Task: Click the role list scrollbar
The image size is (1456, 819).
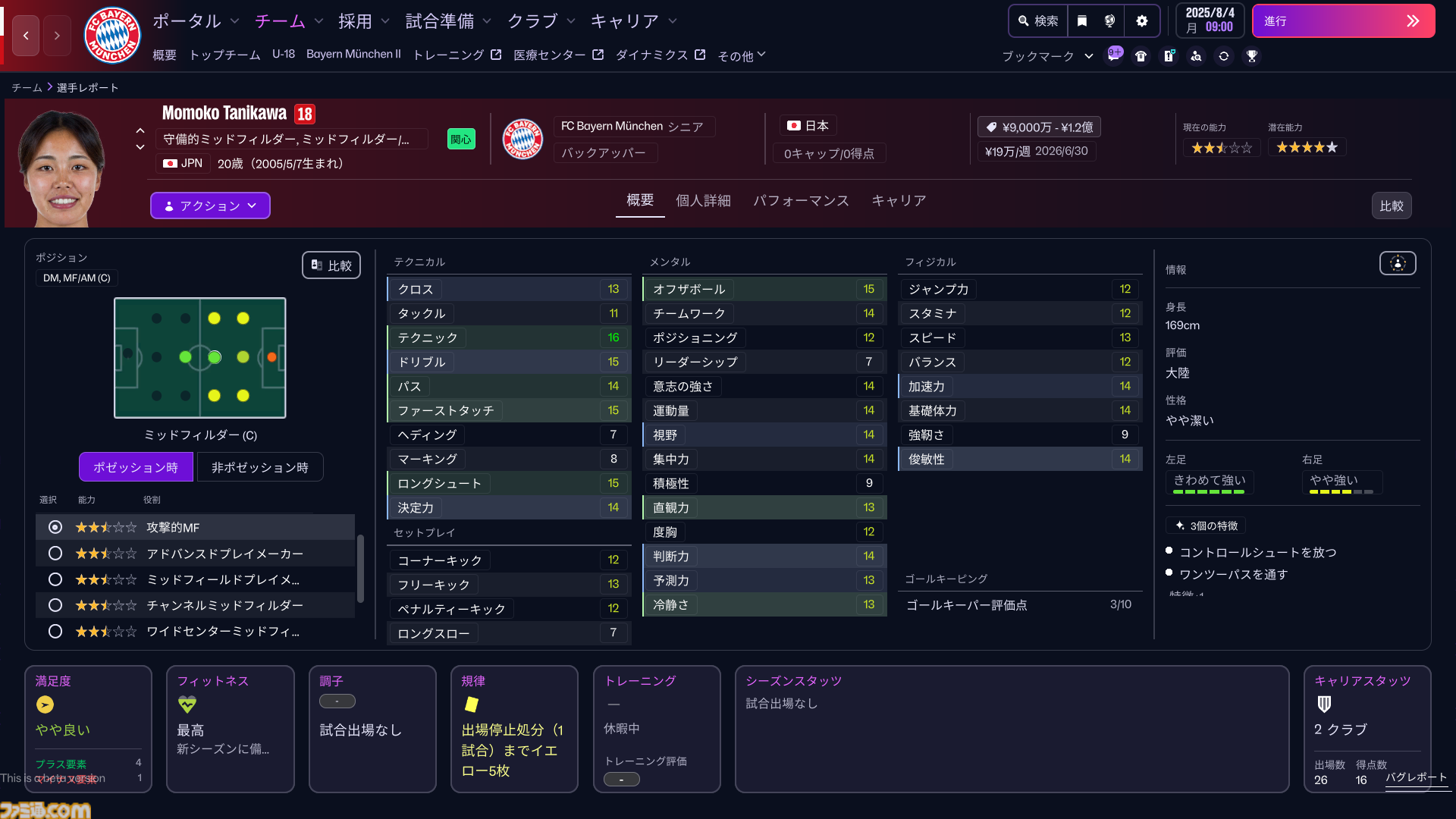Action: 360,569
